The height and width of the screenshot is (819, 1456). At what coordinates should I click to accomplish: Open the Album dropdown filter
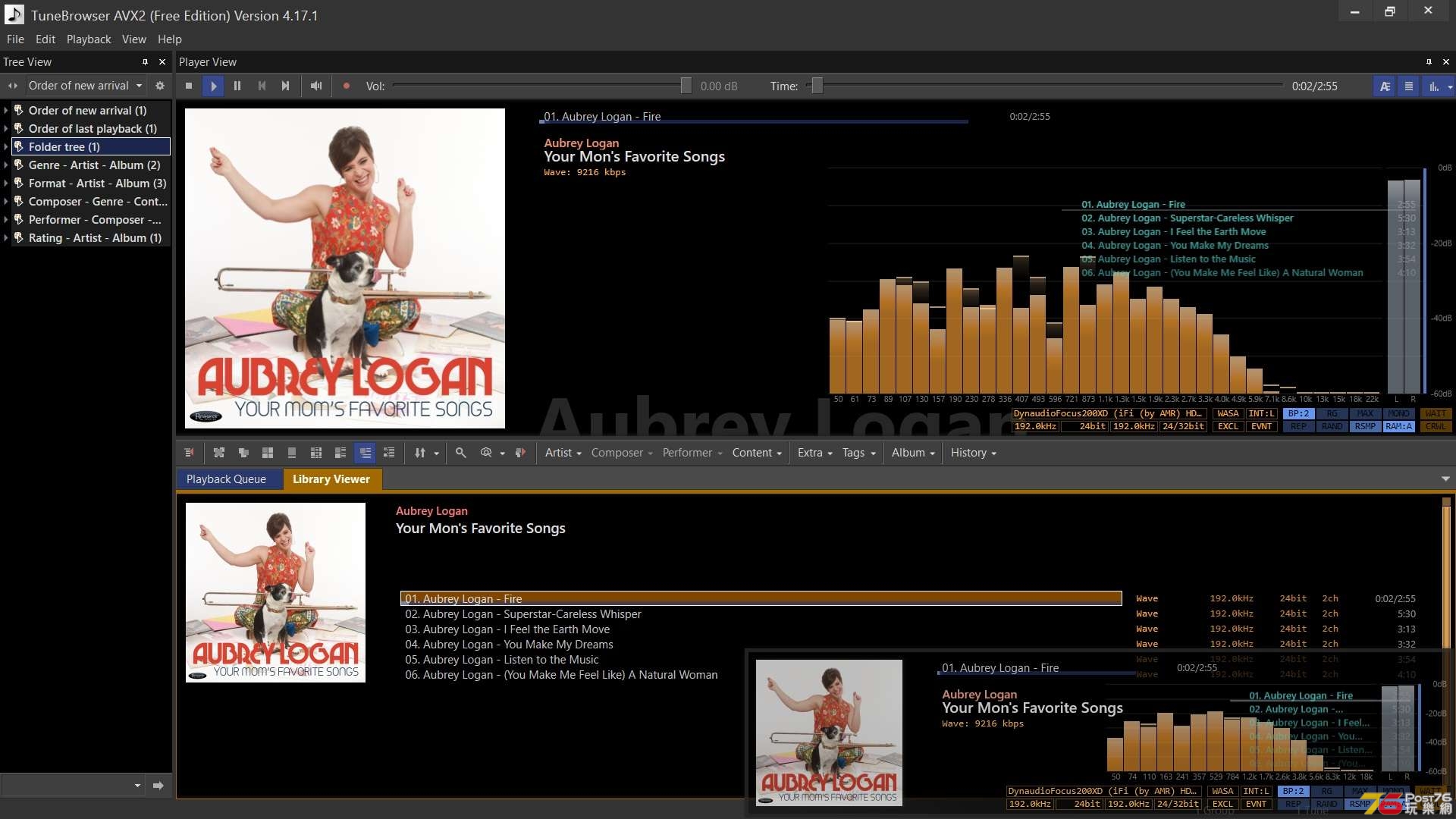click(912, 452)
